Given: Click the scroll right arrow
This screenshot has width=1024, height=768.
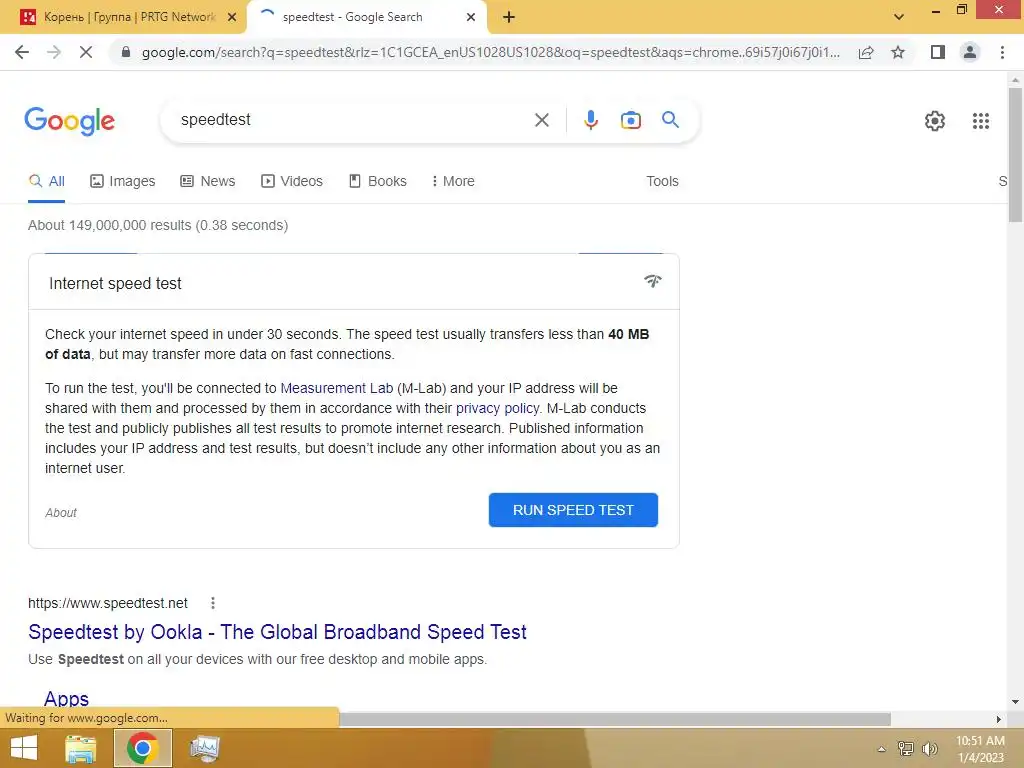Looking at the screenshot, I should [x=998, y=719].
